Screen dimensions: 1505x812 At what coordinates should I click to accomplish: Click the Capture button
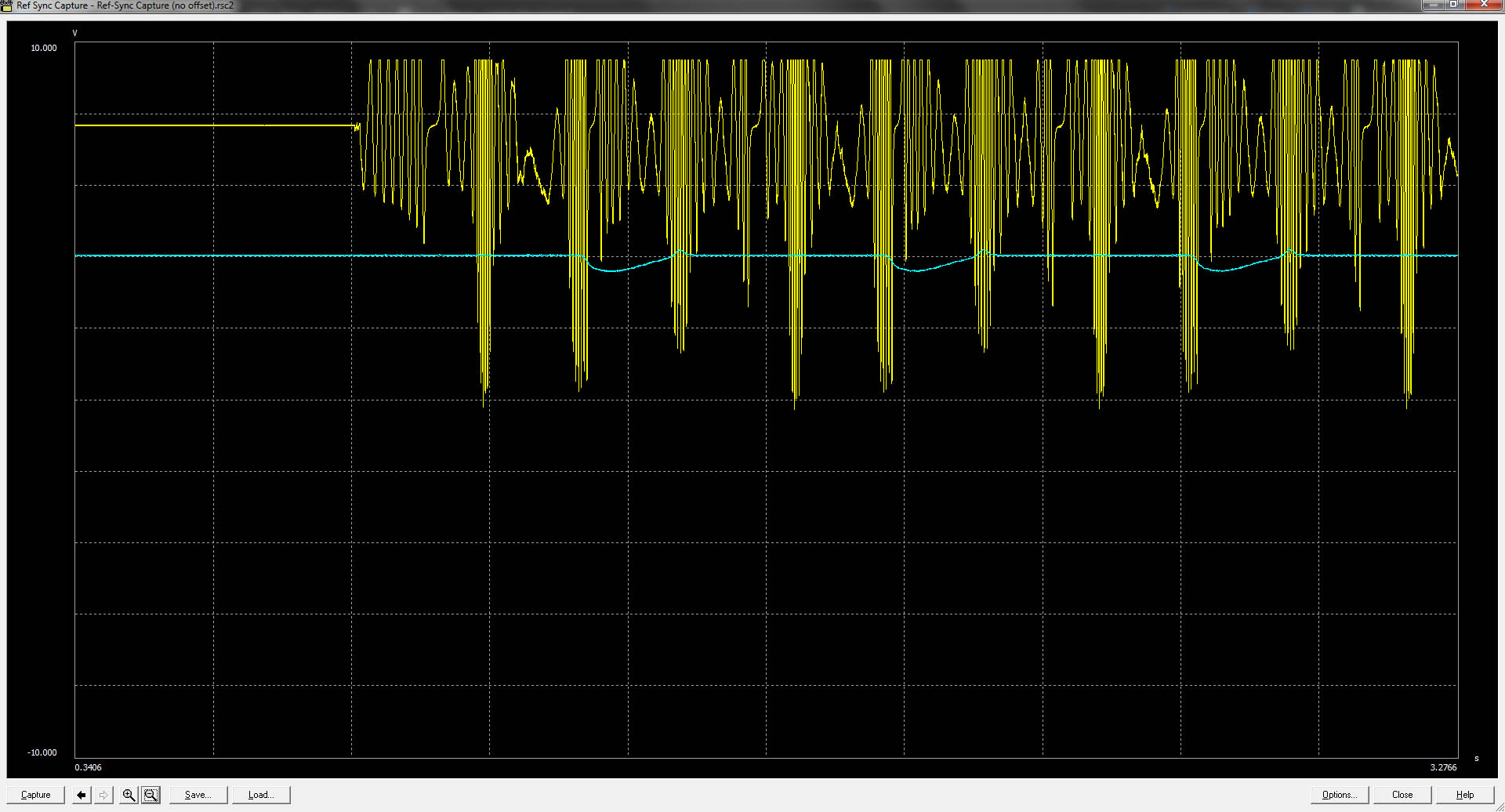[x=36, y=795]
